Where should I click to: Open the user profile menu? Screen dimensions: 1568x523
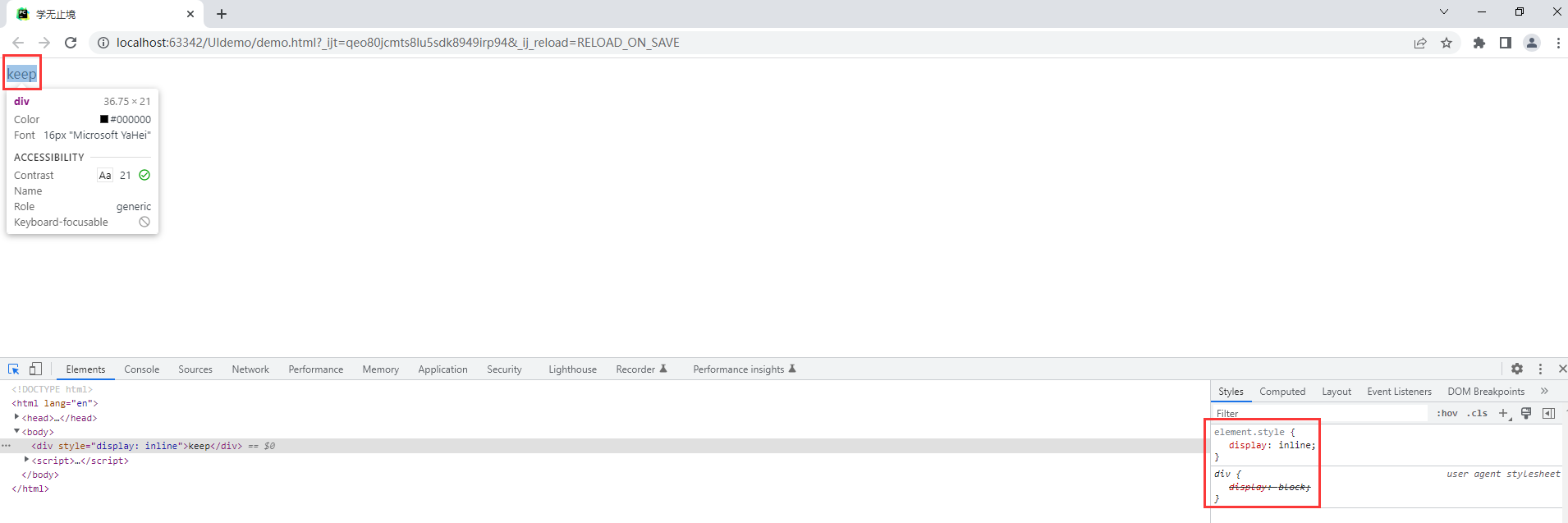(x=1532, y=43)
